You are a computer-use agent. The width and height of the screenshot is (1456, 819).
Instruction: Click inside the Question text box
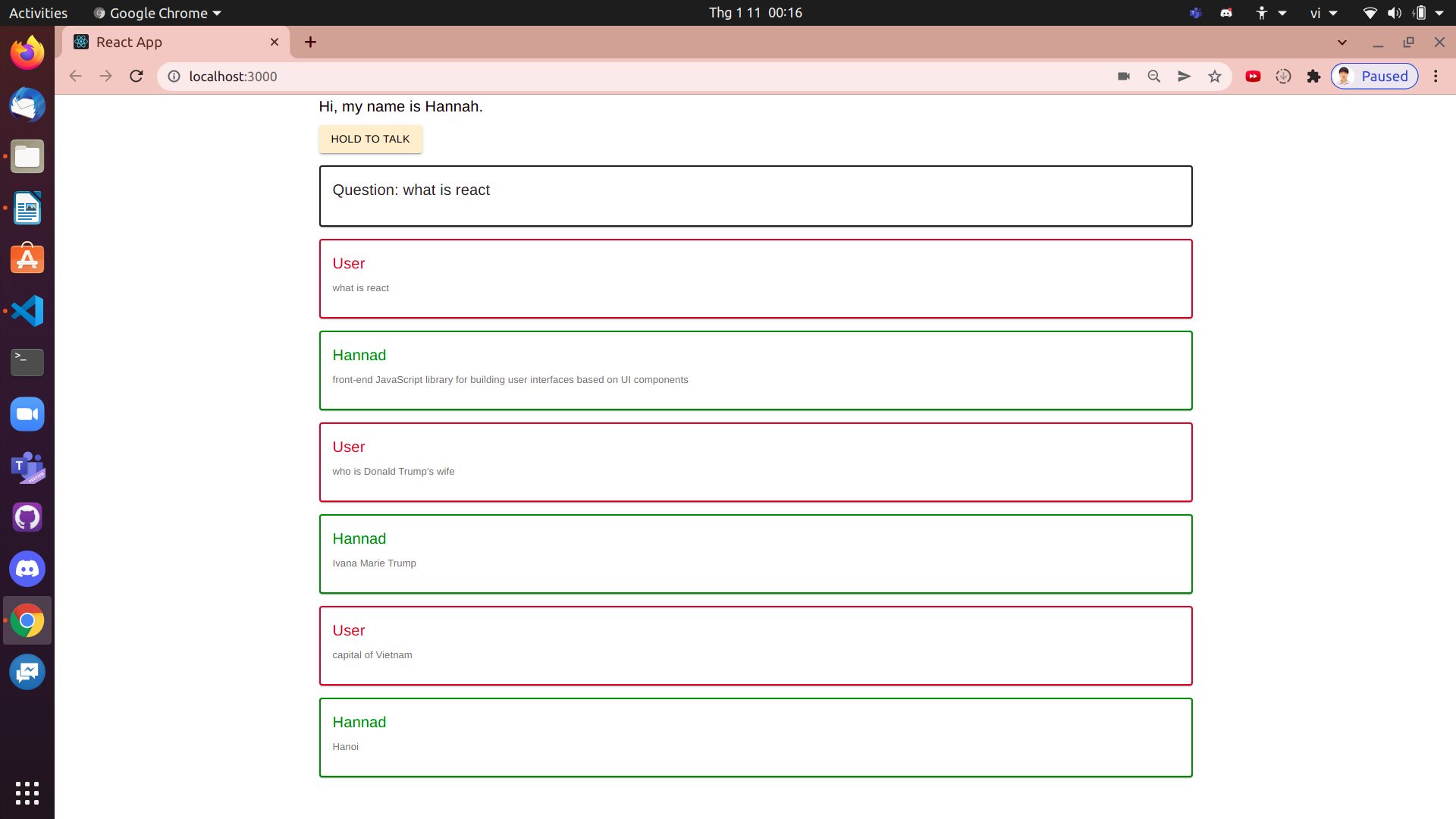click(755, 196)
